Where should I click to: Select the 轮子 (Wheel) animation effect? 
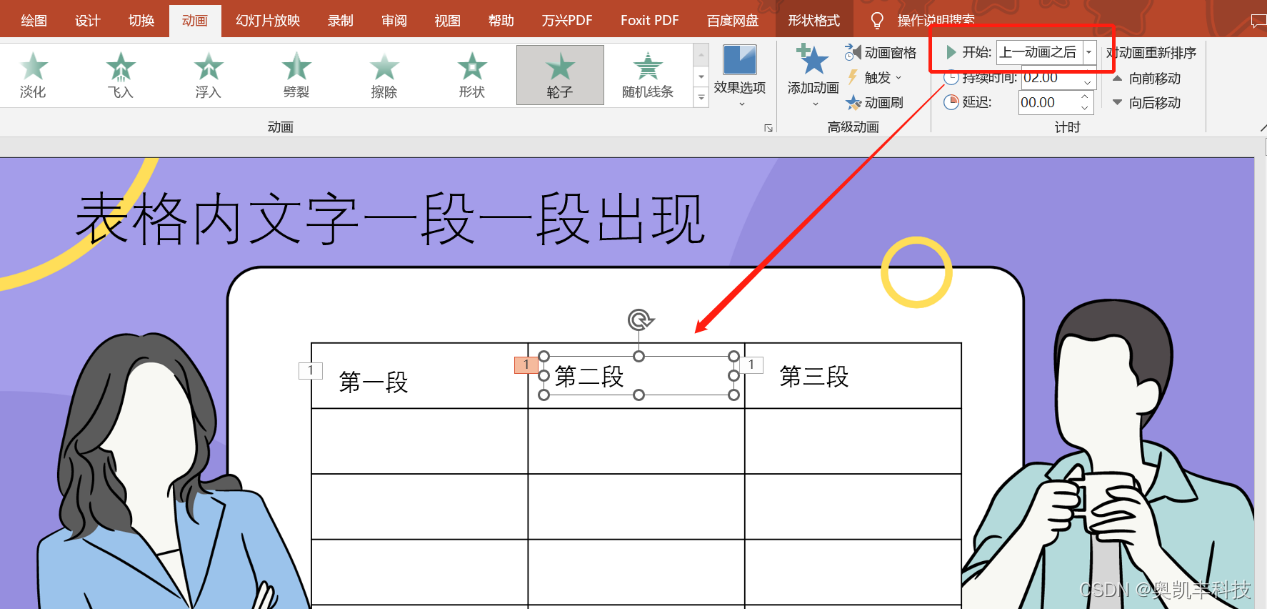pyautogui.click(x=560, y=75)
